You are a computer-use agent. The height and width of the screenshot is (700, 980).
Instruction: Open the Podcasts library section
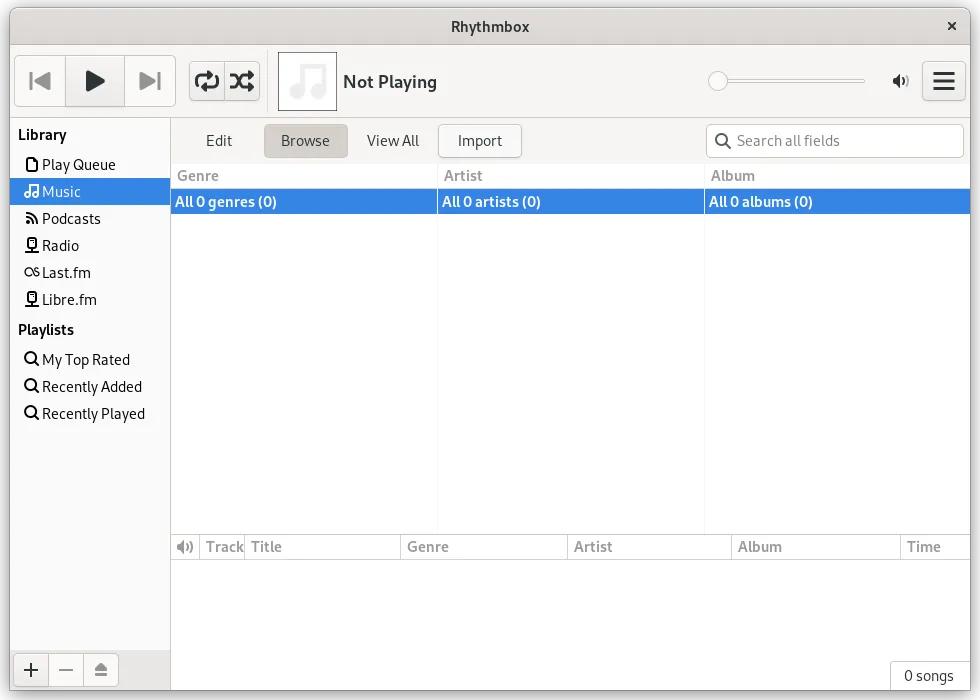pos(70,218)
